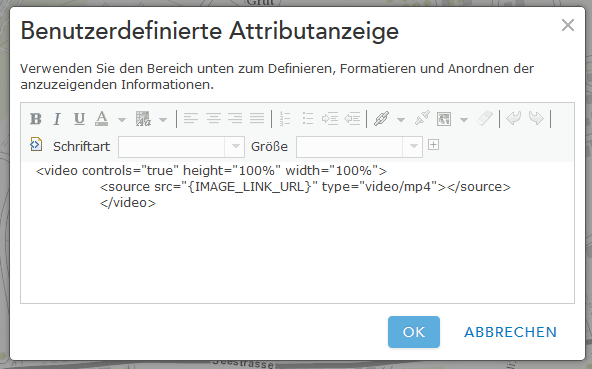The width and height of the screenshot is (592, 369).
Task: Close the Attributanzeige dialog
Action: (x=568, y=25)
